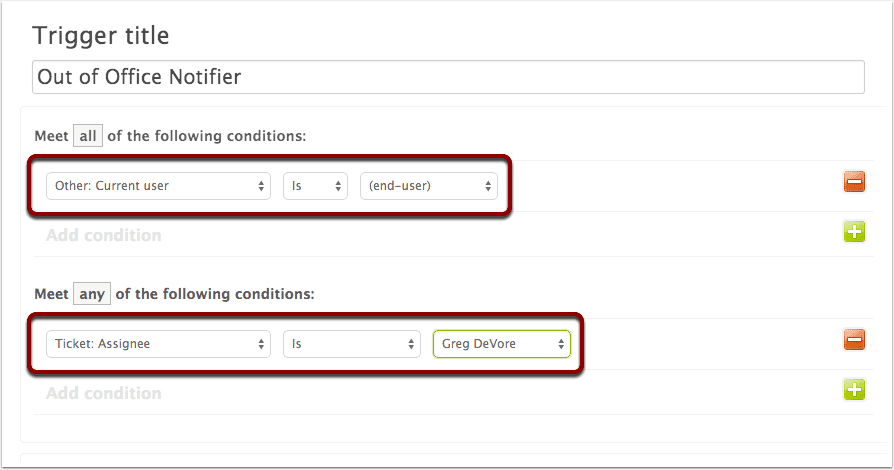894x470 pixels.
Task: Open the 'Is' operator dropdown for Assignee
Action: [x=352, y=344]
